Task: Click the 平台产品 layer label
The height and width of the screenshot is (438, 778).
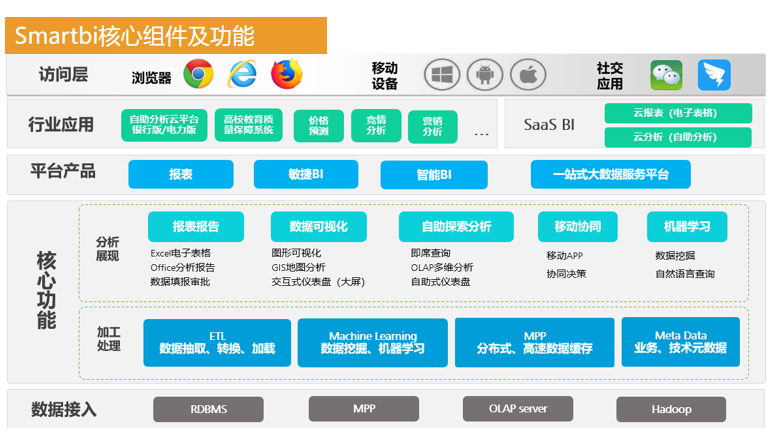Action: click(63, 171)
